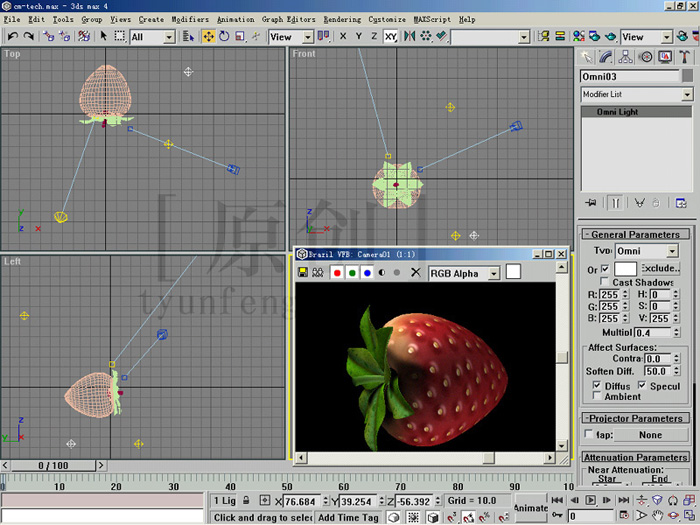The height and width of the screenshot is (525, 700).
Task: Enable projector Map checkbox
Action: 589,434
